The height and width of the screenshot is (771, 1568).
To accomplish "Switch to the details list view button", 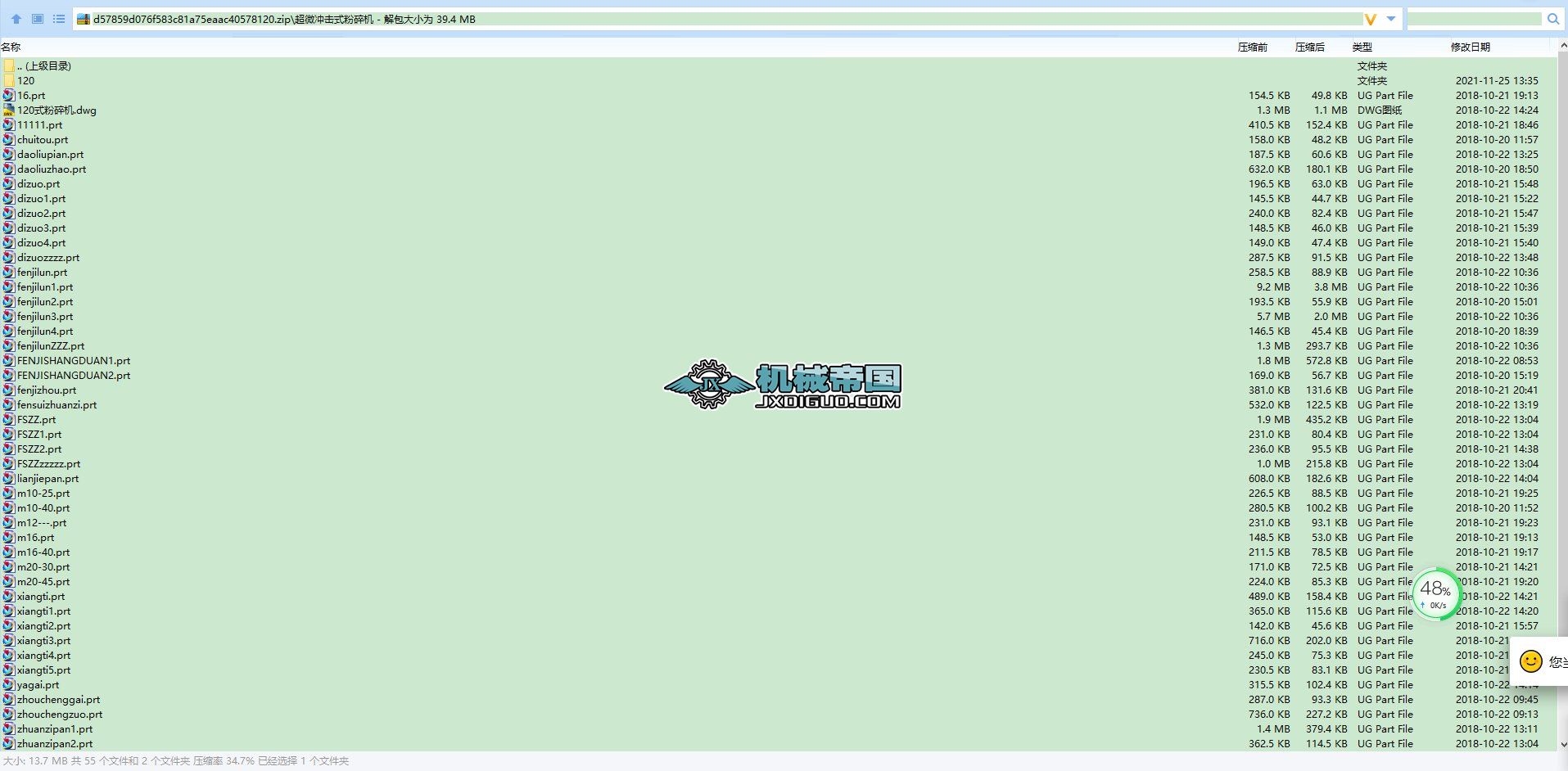I will point(59,19).
